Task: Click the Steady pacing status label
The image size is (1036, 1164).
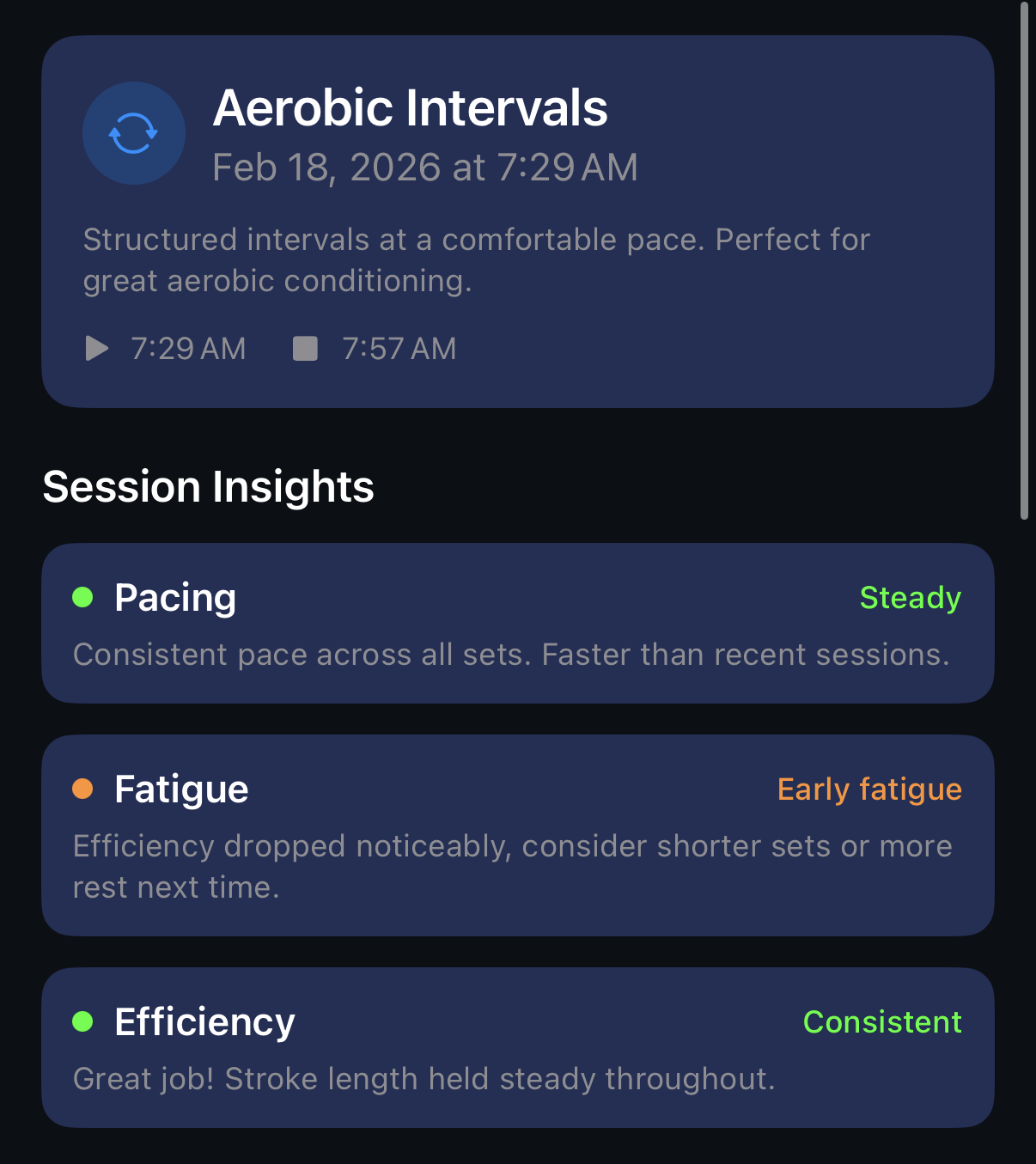Action: pyautogui.click(x=910, y=598)
